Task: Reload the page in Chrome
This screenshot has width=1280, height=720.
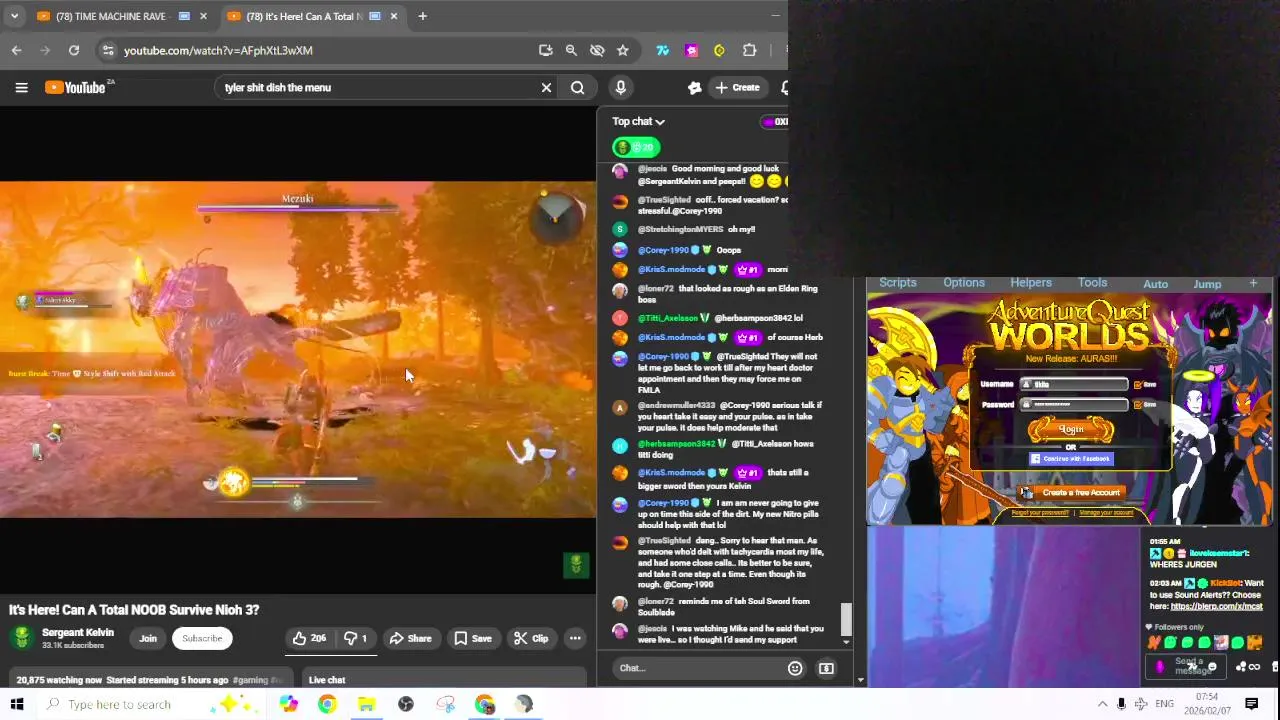Action: pyautogui.click(x=74, y=50)
